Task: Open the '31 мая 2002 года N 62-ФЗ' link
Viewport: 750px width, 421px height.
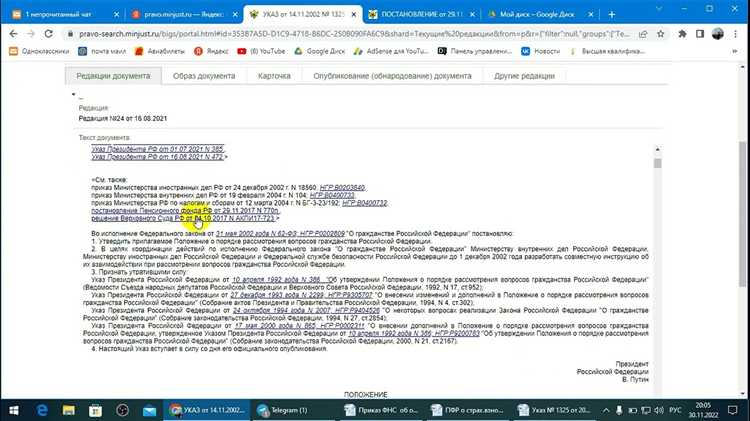Action: click(280, 233)
